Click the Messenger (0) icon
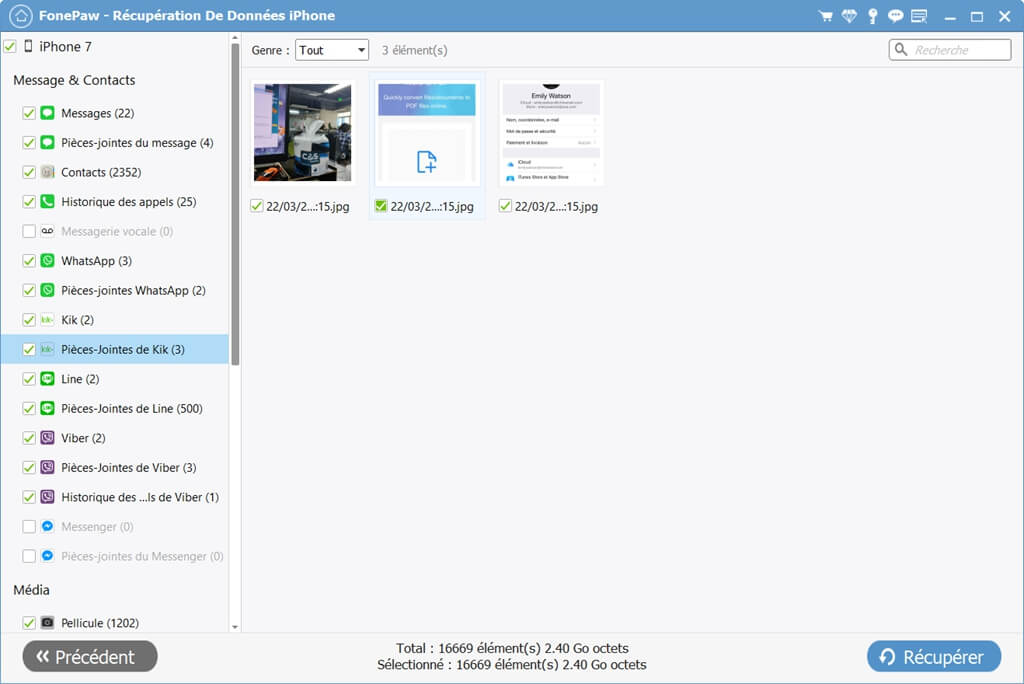 [48, 527]
